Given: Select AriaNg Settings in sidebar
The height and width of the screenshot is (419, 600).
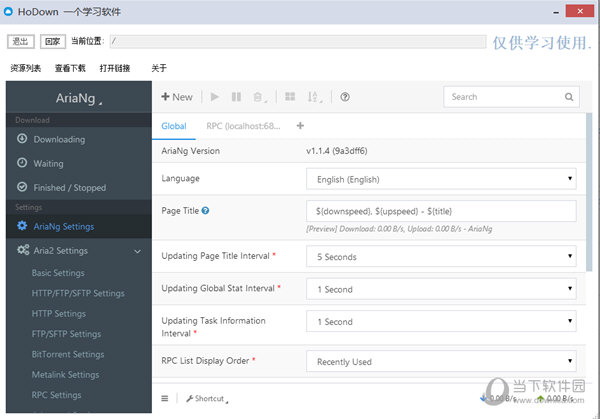Looking at the screenshot, I should [x=79, y=227].
